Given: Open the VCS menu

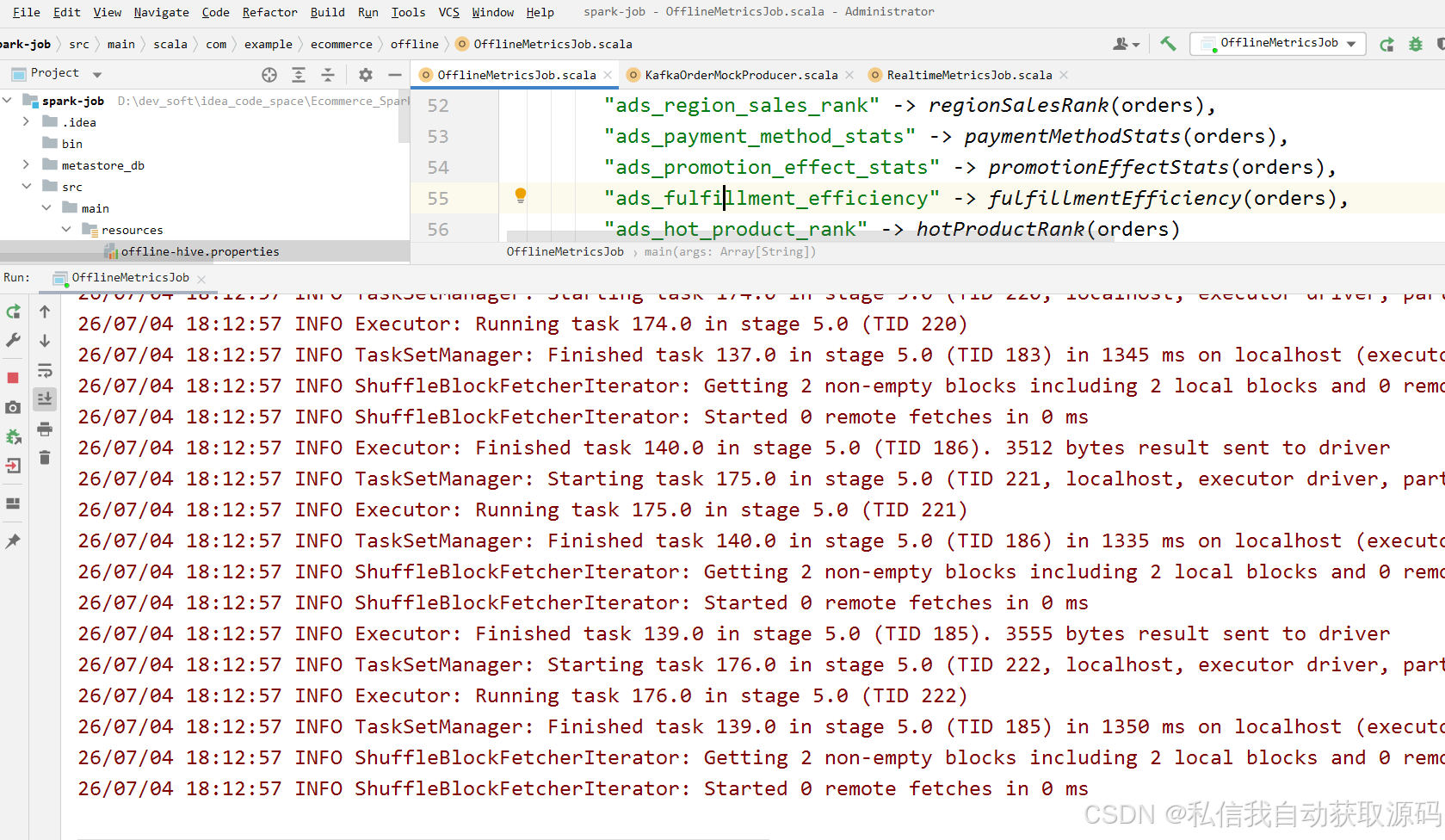Looking at the screenshot, I should 448,12.
